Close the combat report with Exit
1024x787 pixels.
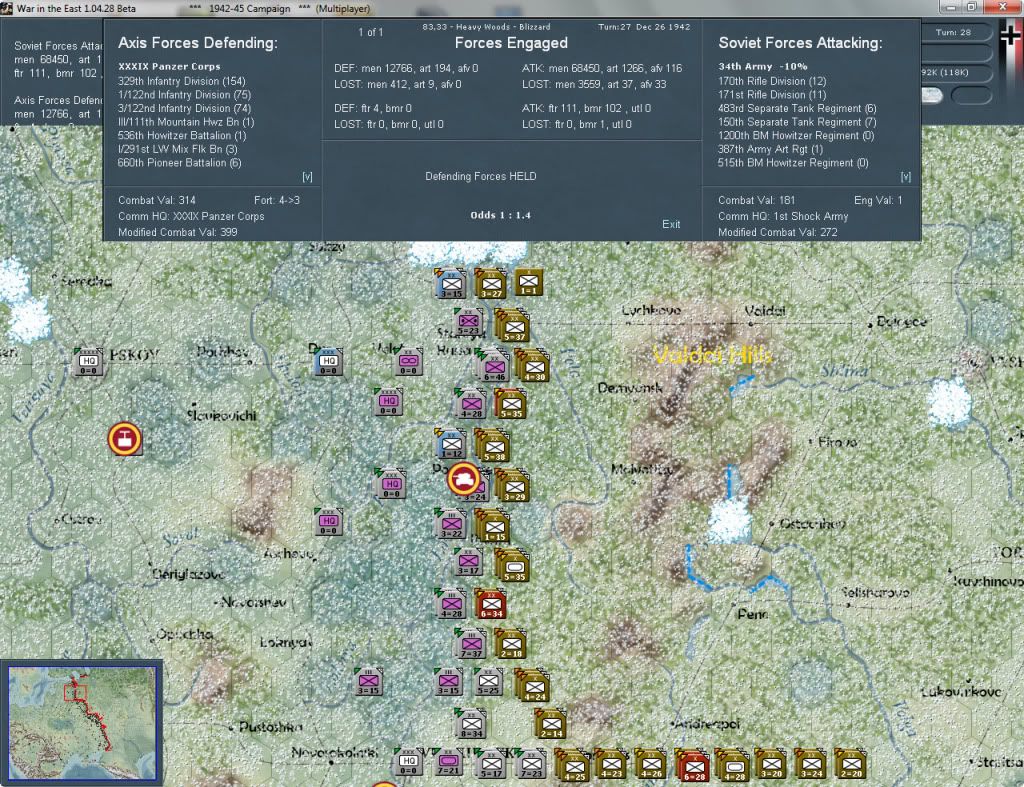point(671,224)
